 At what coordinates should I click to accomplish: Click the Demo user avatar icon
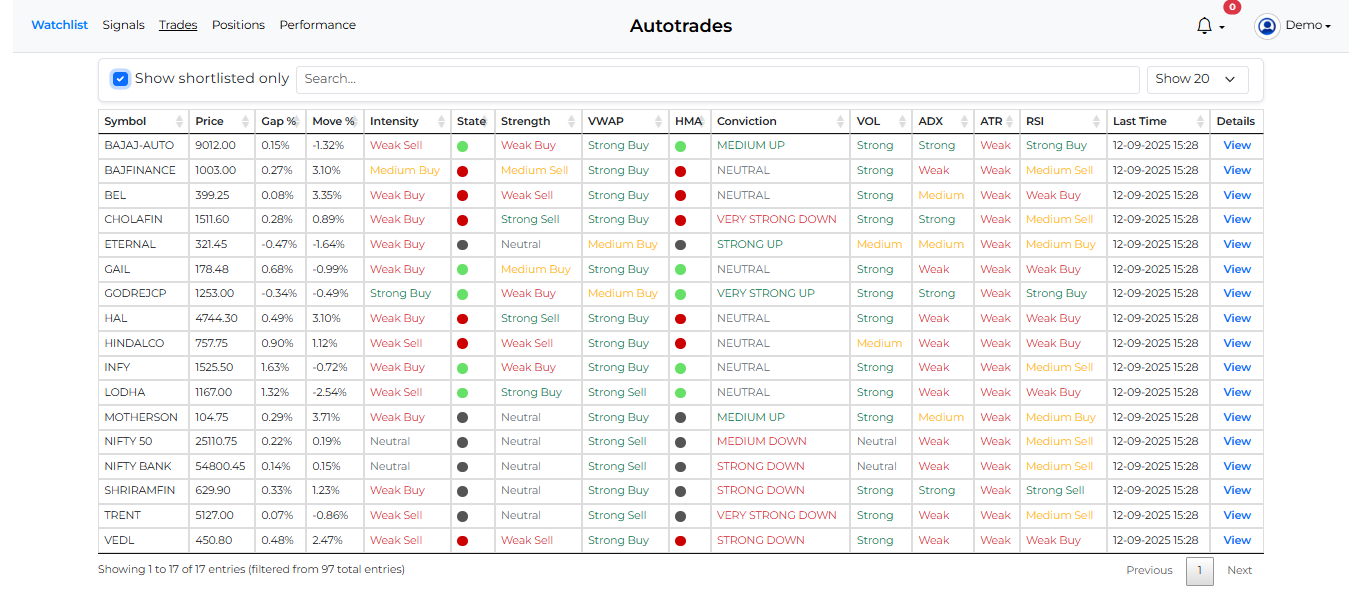click(x=1266, y=26)
